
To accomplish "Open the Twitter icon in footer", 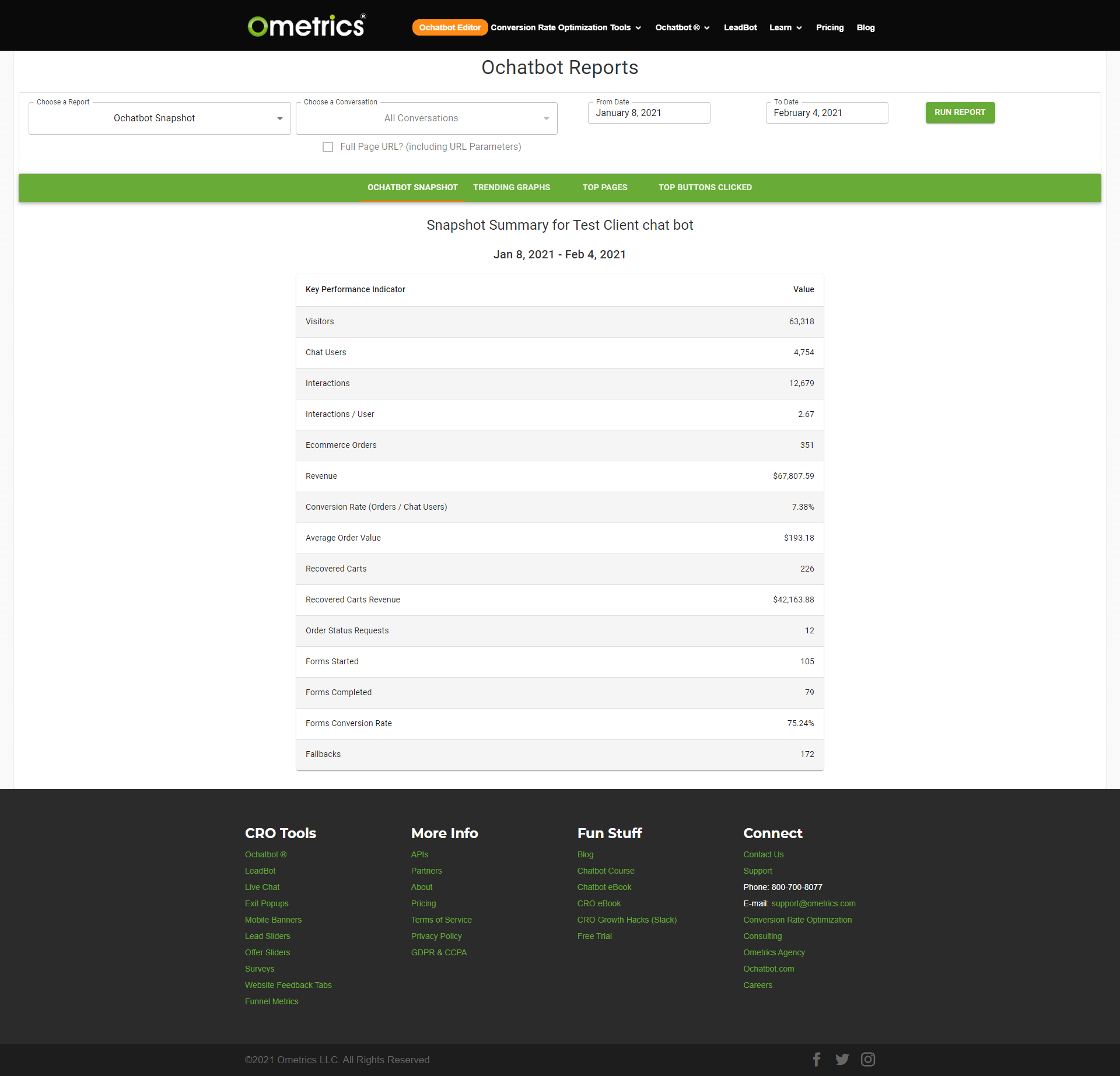I will [842, 1059].
